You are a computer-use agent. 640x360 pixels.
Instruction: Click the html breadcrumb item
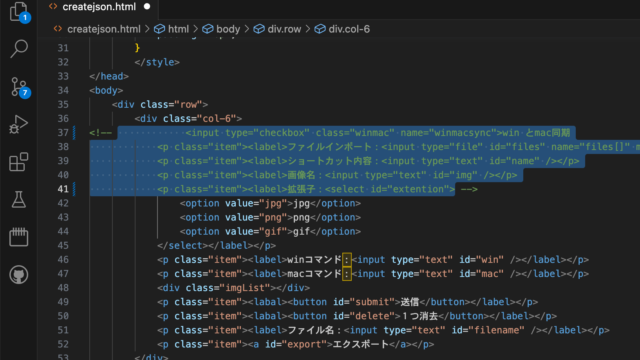178,29
